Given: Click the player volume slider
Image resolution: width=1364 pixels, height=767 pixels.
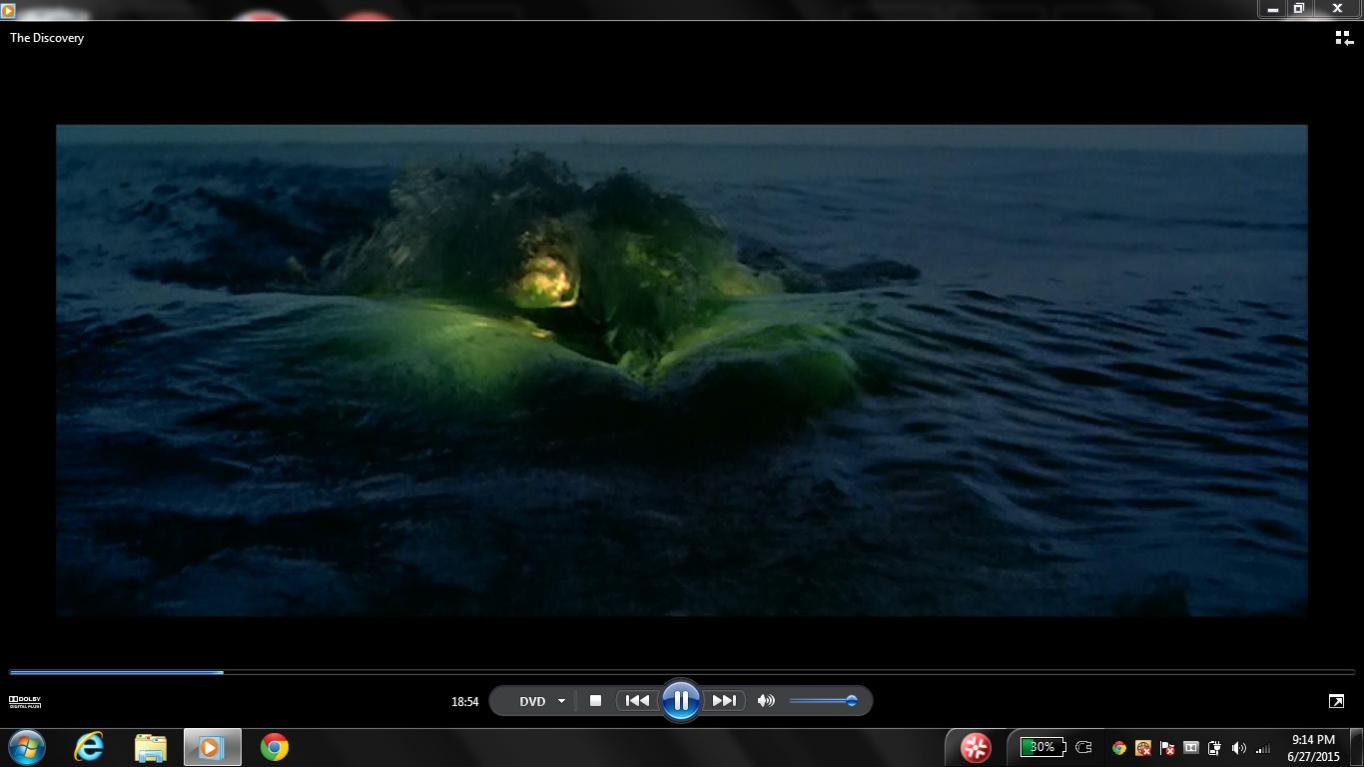Looking at the screenshot, I should coord(822,701).
